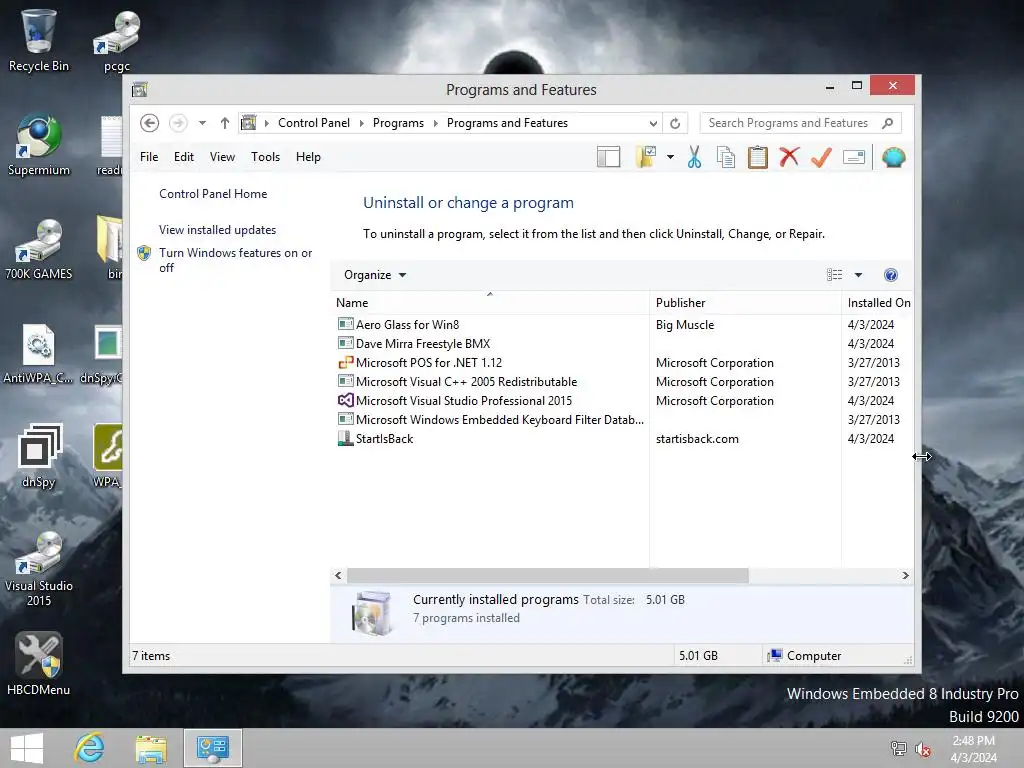Click the search magnifier icon
The image size is (1024, 768).
pyautogui.click(x=888, y=123)
